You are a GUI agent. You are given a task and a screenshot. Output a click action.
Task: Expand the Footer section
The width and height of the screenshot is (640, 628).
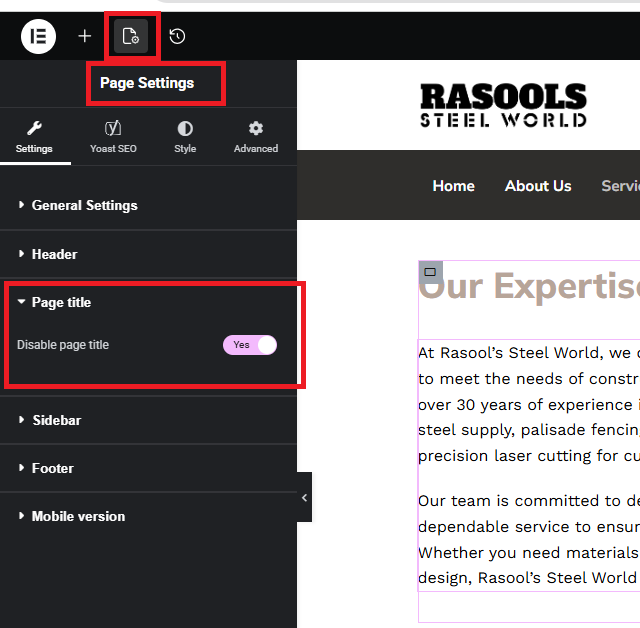click(148, 468)
